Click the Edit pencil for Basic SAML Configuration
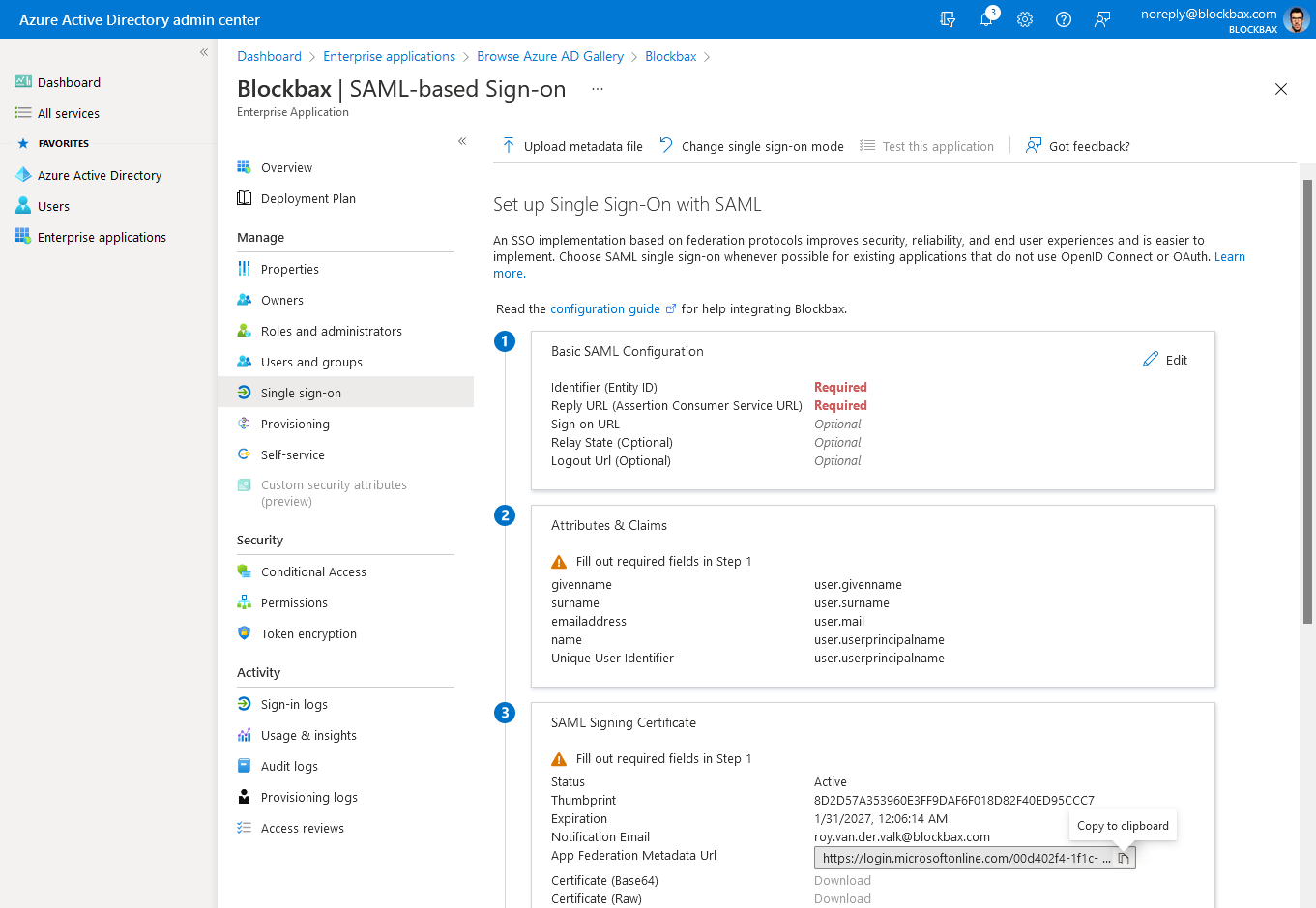Image resolution: width=1316 pixels, height=908 pixels. (1165, 360)
